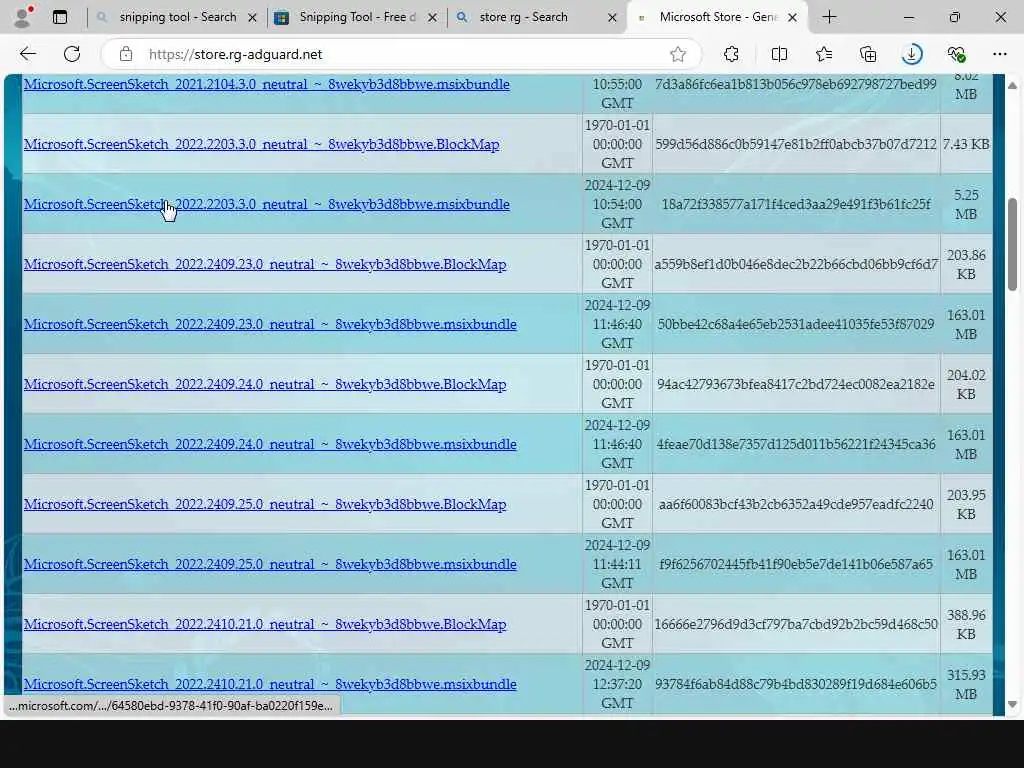This screenshot has height=768, width=1024.
Task: Click the scrollbar down arrow
Action: coord(1012,705)
